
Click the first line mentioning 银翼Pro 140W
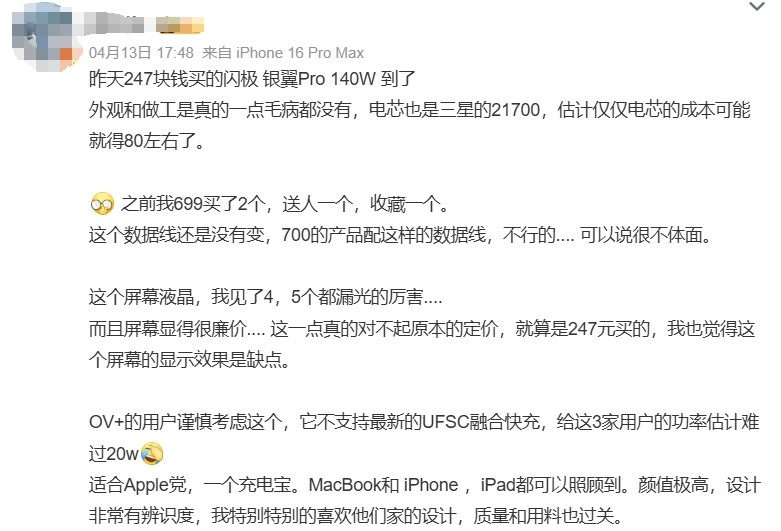[x=252, y=79]
